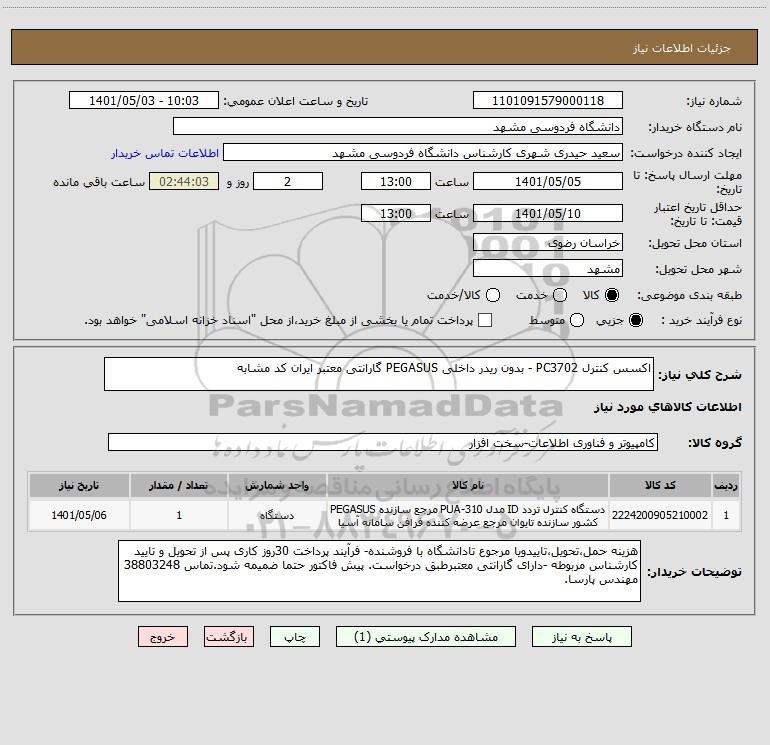Click the کد کالا column header
This screenshot has height=745, width=770.
[x=660, y=485]
